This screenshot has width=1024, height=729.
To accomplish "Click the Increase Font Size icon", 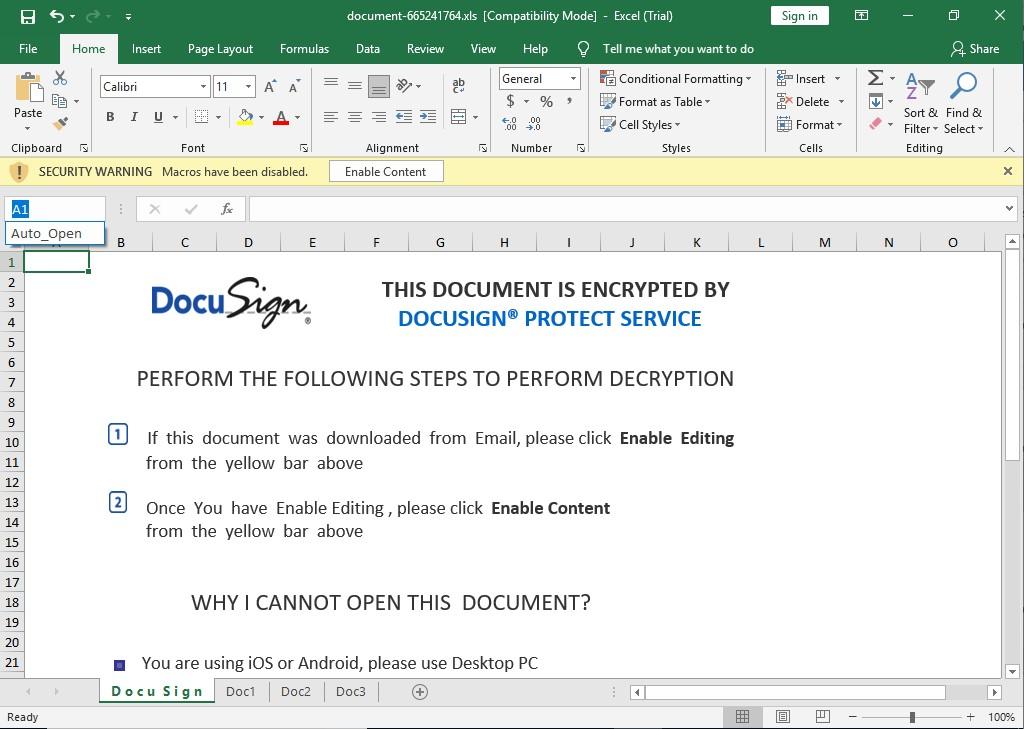I will click(x=270, y=87).
